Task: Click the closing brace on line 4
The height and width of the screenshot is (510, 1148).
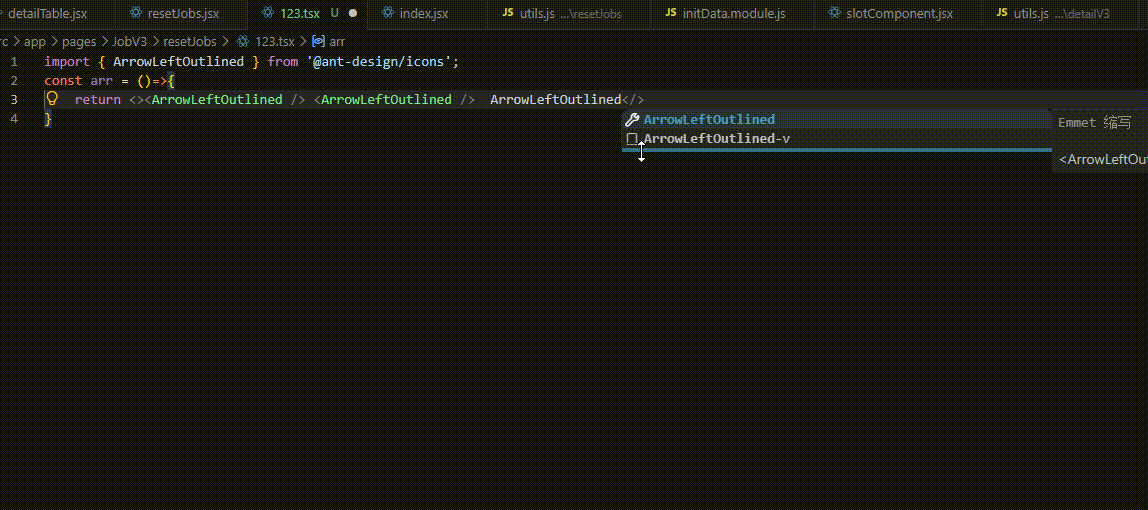Action: click(48, 119)
